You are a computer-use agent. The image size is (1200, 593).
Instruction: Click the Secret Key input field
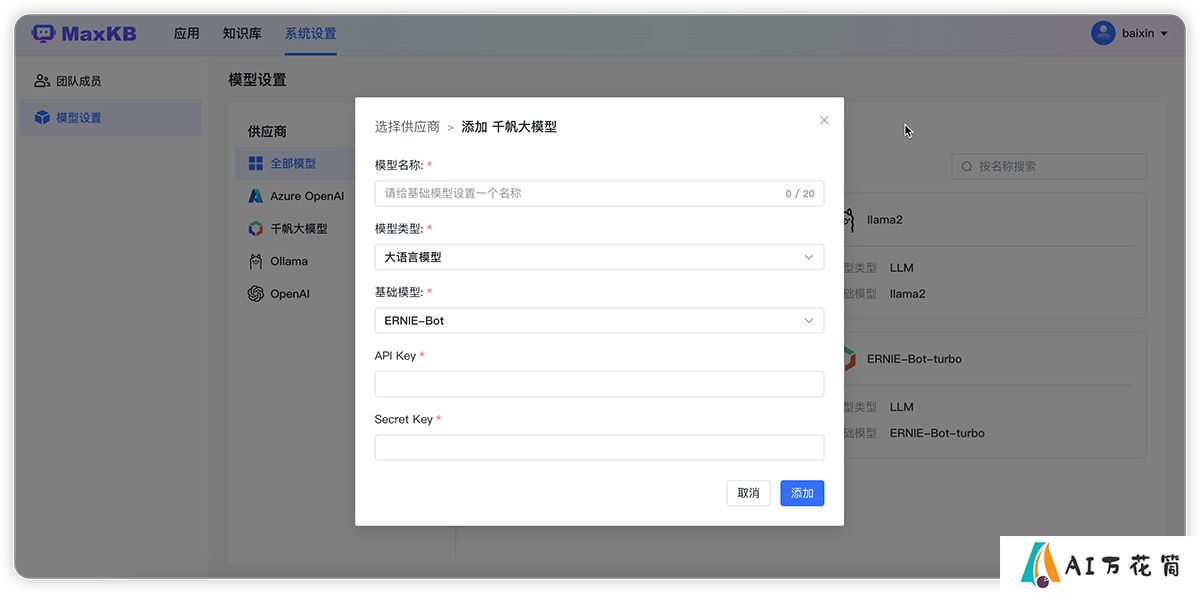click(599, 447)
